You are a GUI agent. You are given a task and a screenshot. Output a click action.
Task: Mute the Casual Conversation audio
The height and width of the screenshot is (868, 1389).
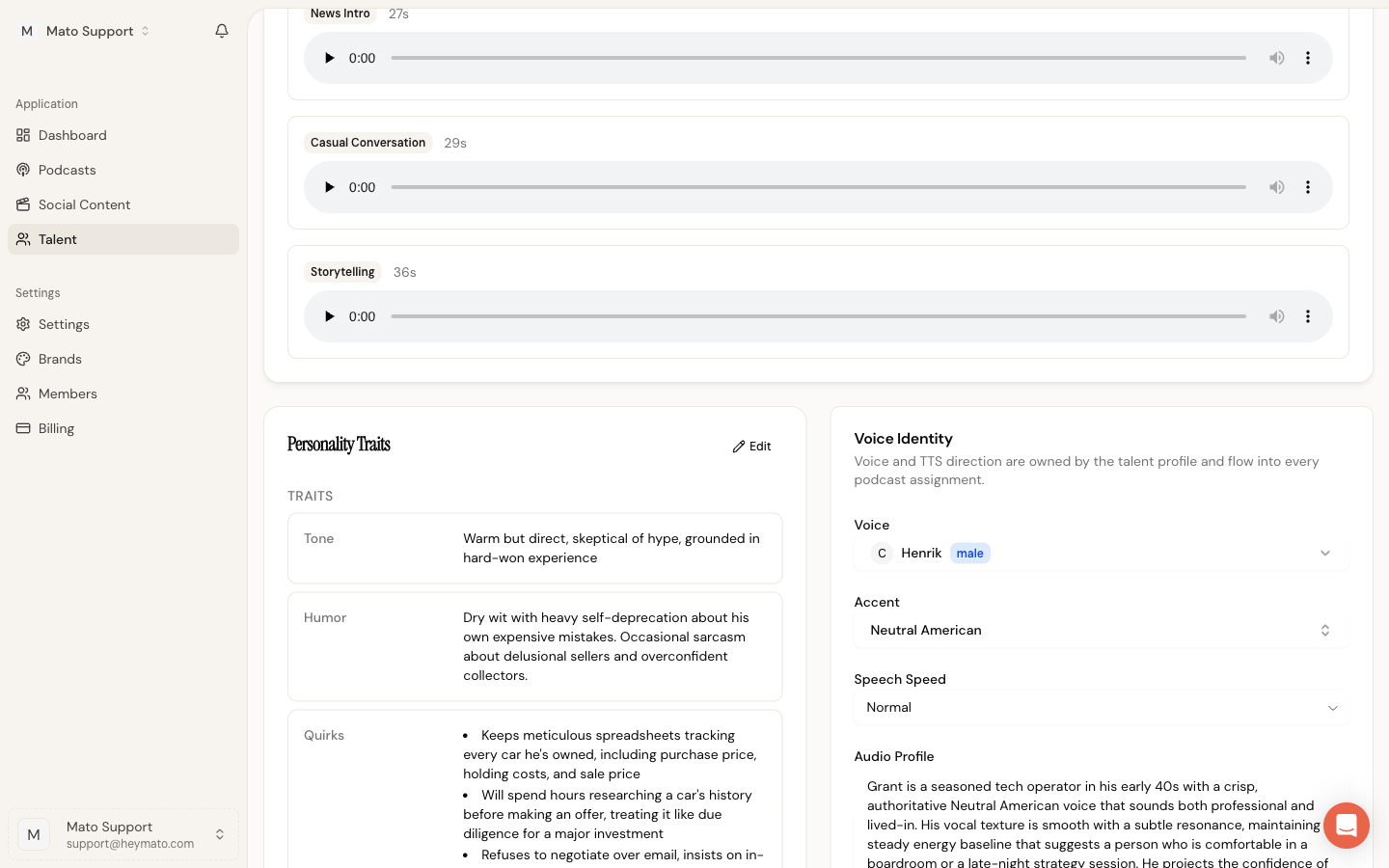[x=1276, y=187]
